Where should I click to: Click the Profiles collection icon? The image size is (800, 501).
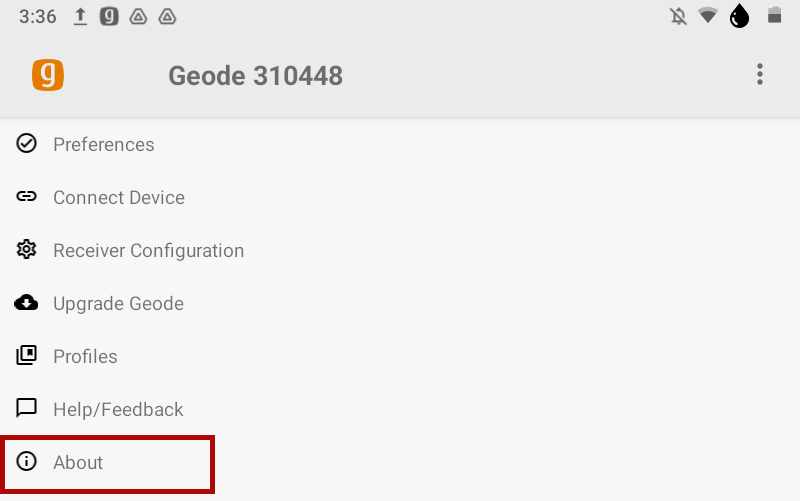(27, 356)
